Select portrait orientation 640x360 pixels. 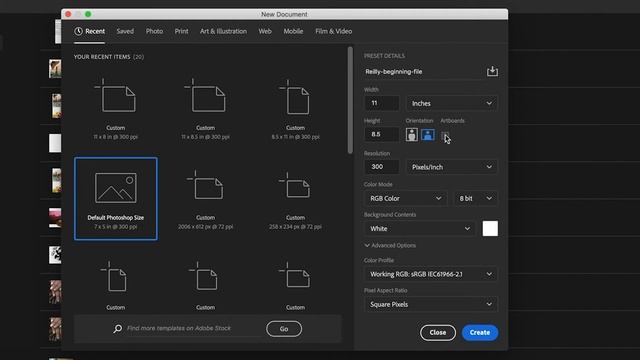pyautogui.click(x=411, y=134)
